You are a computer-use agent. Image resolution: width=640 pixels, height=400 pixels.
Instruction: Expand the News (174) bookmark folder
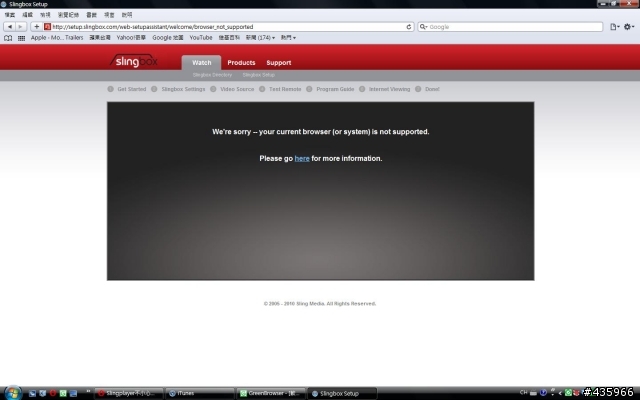pyautogui.click(x=260, y=38)
